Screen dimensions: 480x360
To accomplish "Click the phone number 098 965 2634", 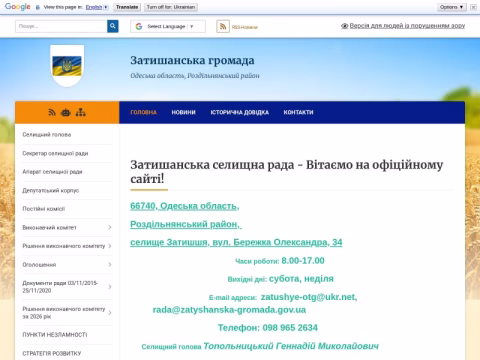I will [290, 328].
